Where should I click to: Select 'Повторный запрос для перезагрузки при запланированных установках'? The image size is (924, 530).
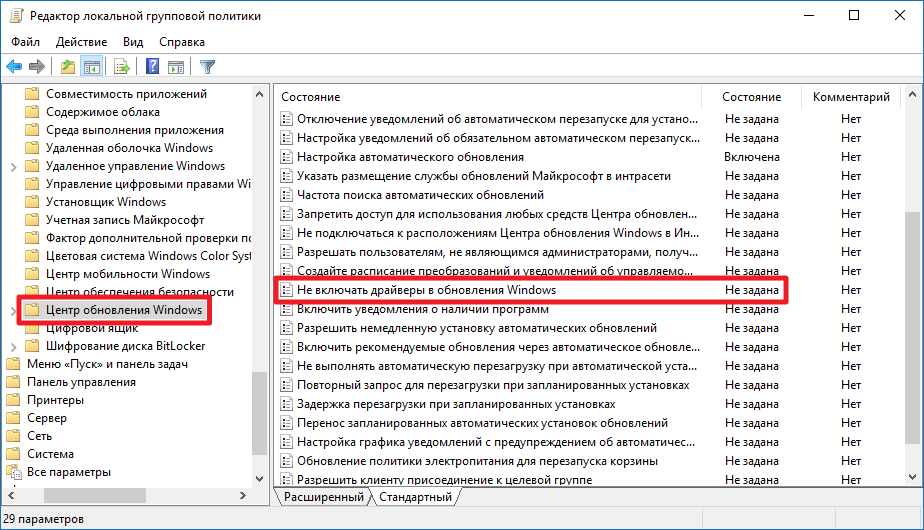tap(493, 385)
